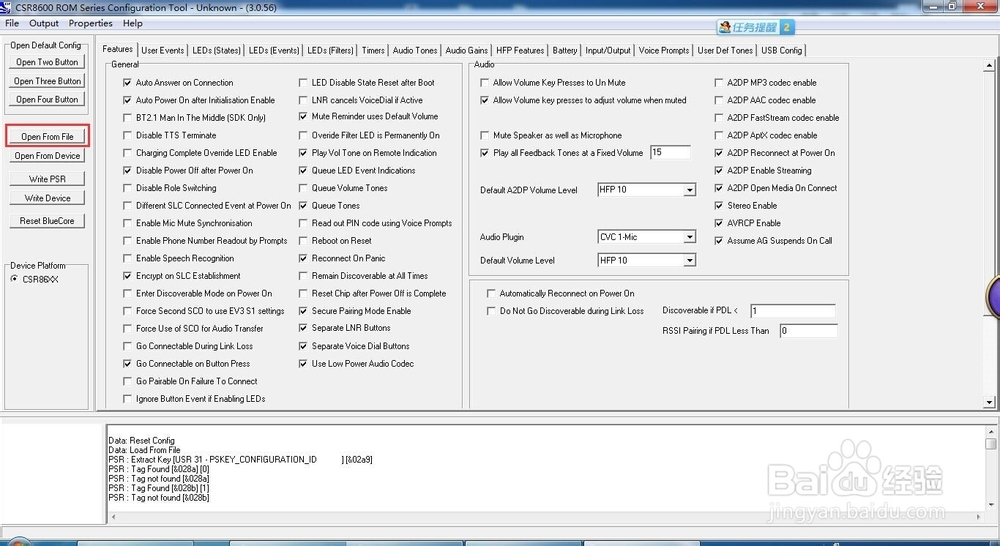Click 'Data: Load From File' log line
1000x546 pixels.
pyautogui.click(x=144, y=450)
